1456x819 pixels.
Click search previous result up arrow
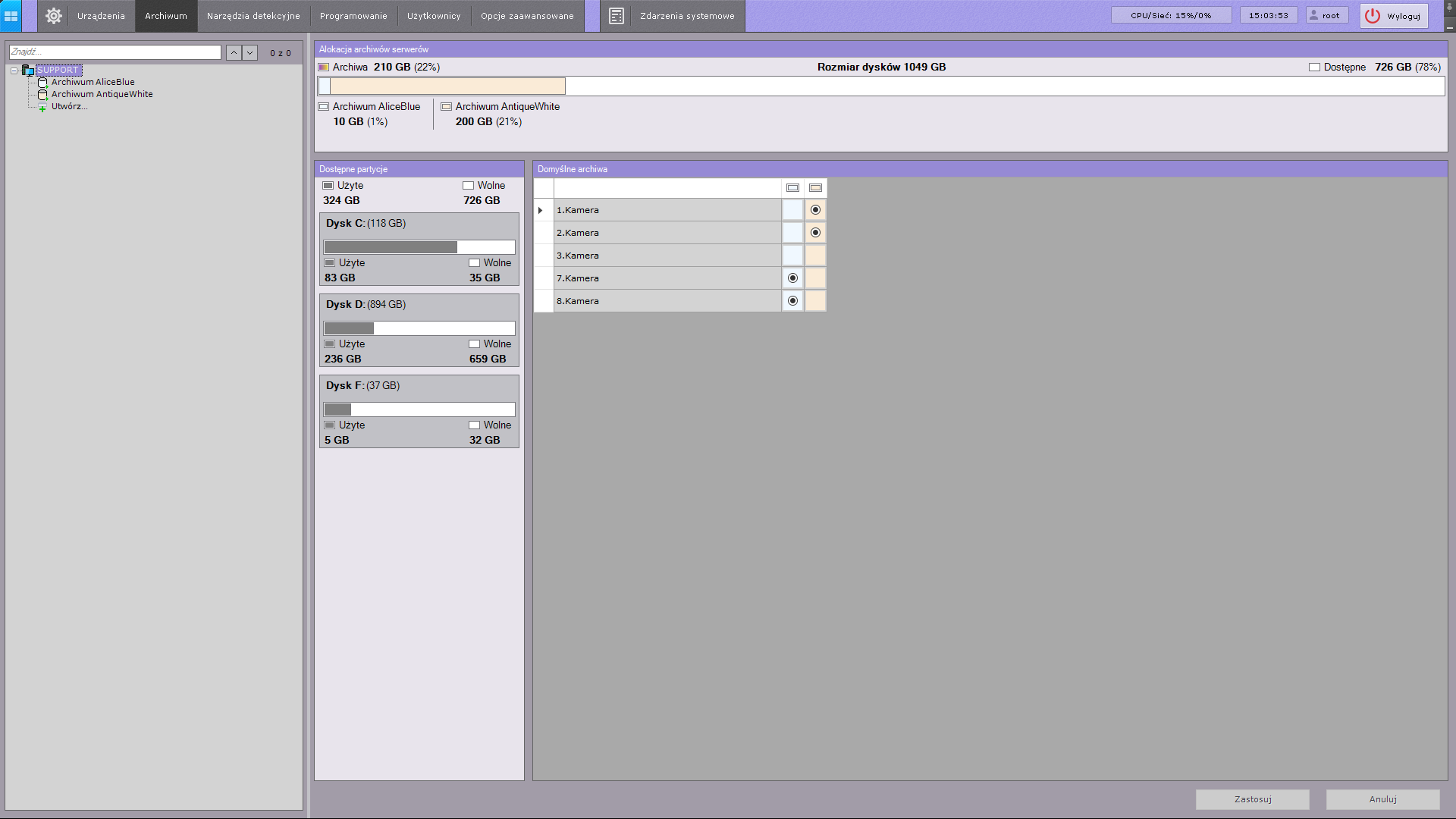coord(234,53)
